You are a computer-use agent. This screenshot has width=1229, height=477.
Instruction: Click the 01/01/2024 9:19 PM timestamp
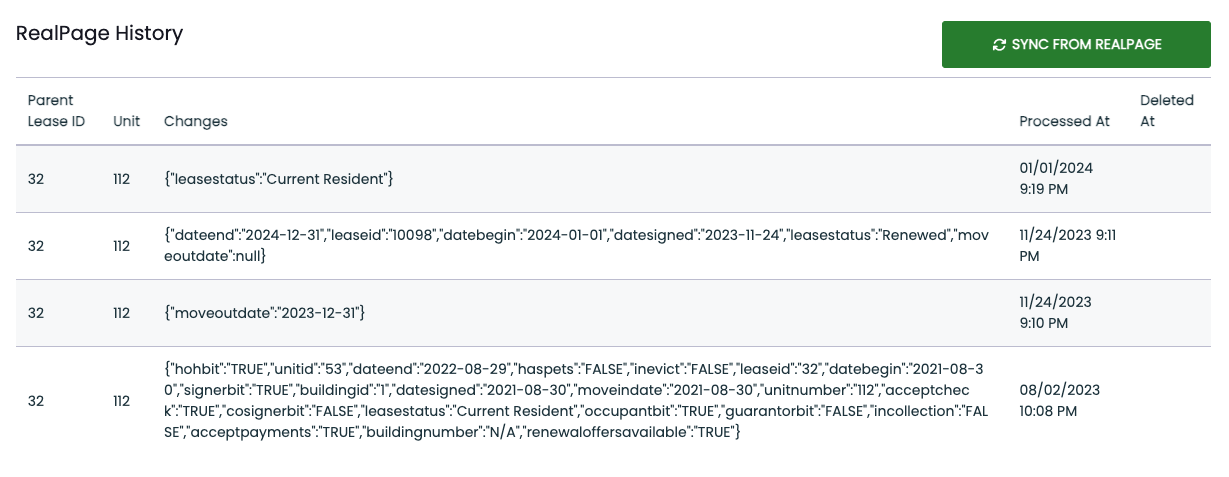[1056, 179]
